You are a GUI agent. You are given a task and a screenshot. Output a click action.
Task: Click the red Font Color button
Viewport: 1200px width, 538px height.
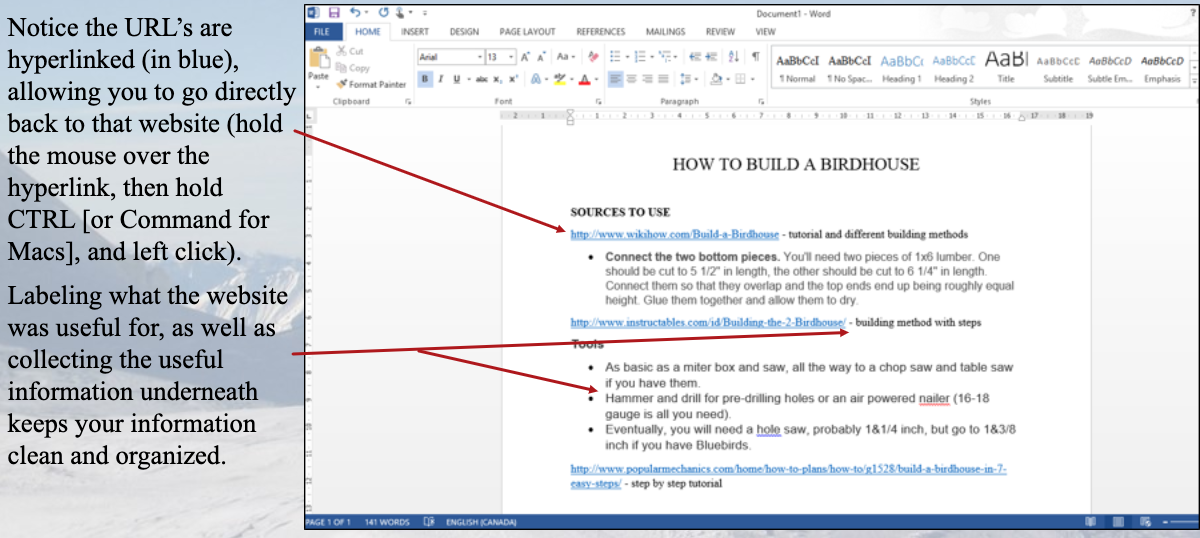pyautogui.click(x=585, y=79)
